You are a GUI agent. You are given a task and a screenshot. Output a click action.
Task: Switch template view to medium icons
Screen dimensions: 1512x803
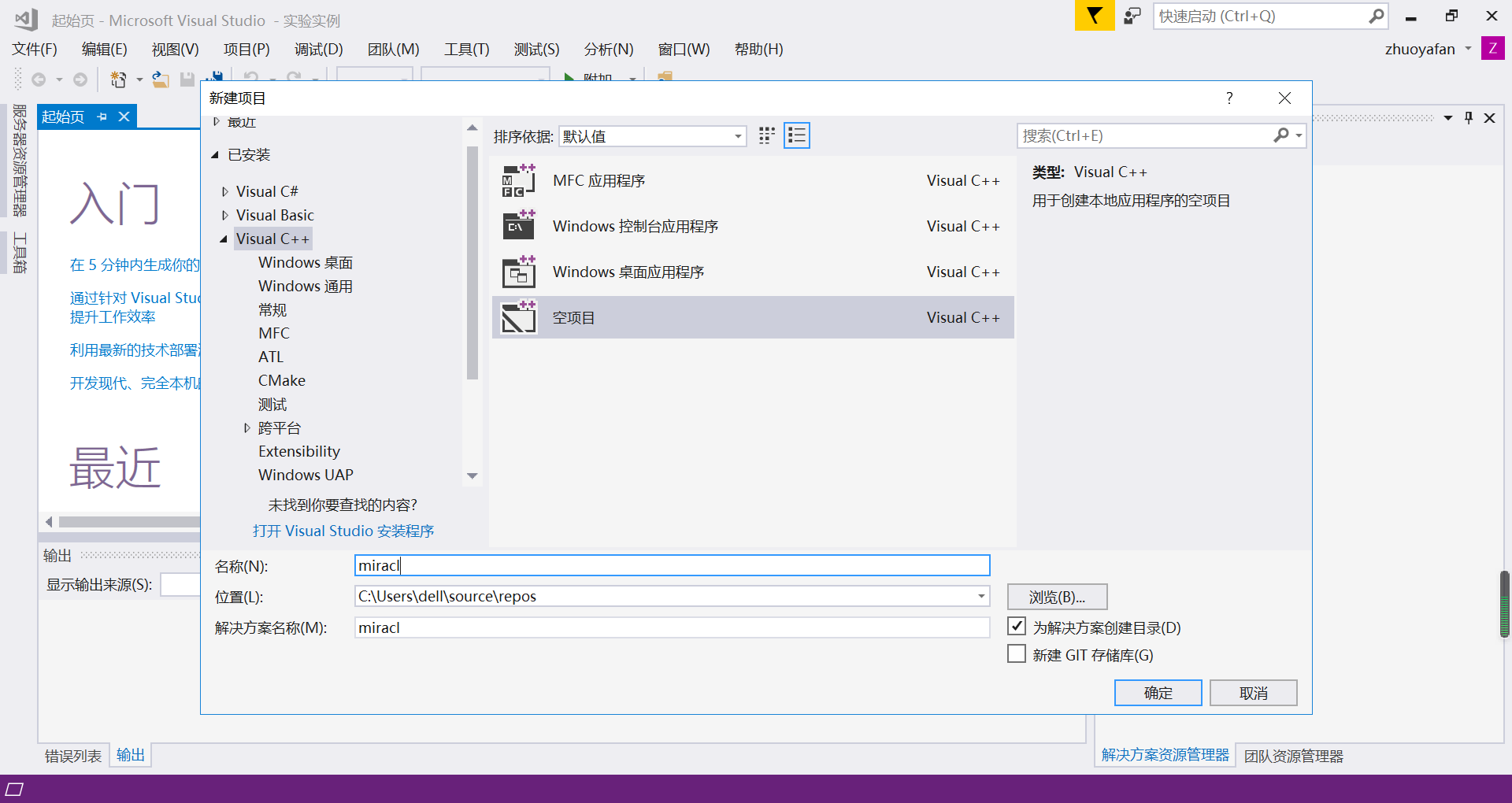[x=766, y=135]
